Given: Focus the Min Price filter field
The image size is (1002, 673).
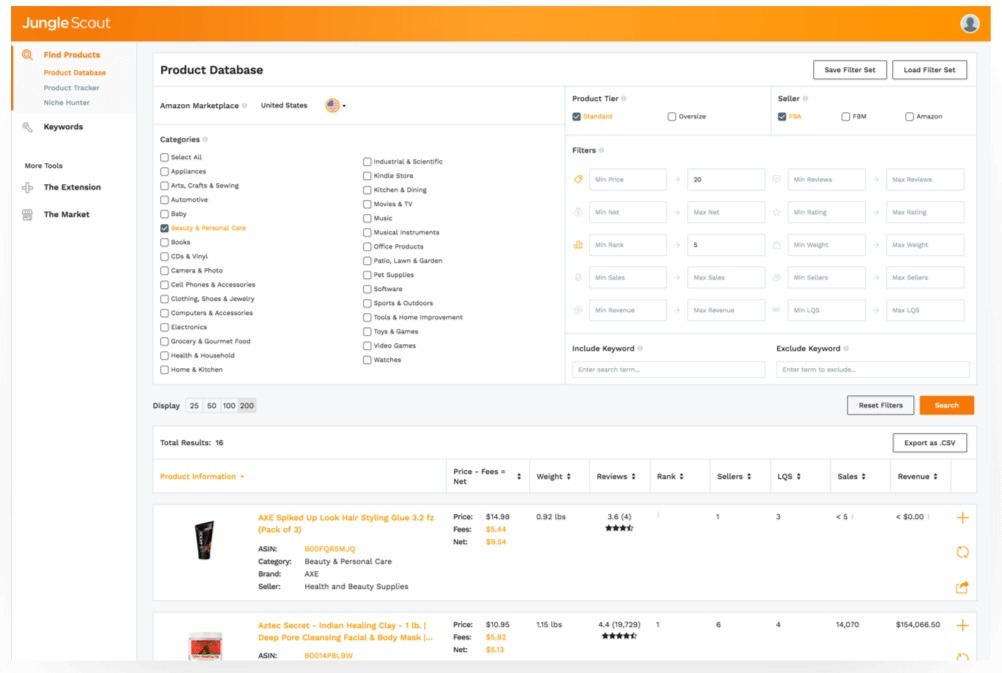Looking at the screenshot, I should point(628,180).
